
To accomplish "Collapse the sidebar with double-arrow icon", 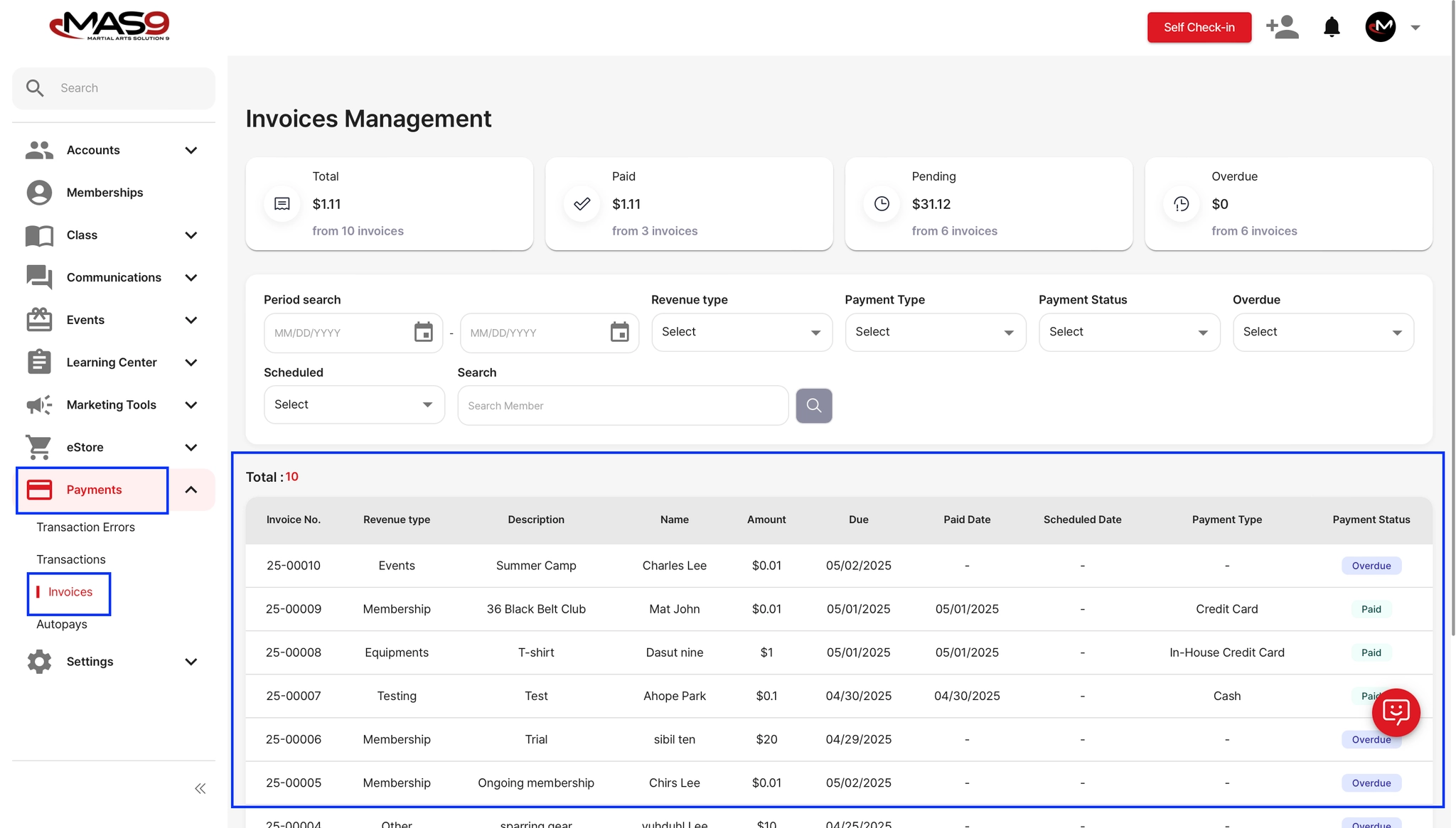I will click(200, 788).
